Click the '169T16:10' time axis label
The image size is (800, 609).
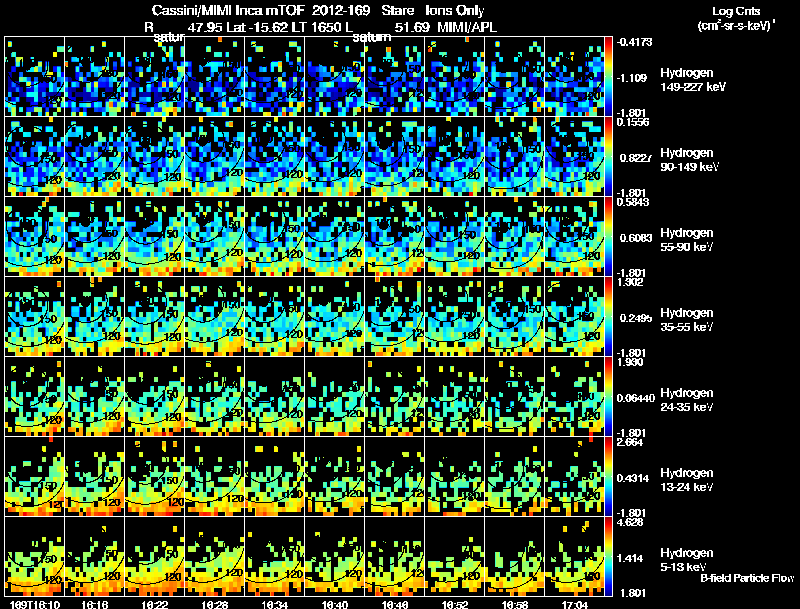tap(34, 605)
